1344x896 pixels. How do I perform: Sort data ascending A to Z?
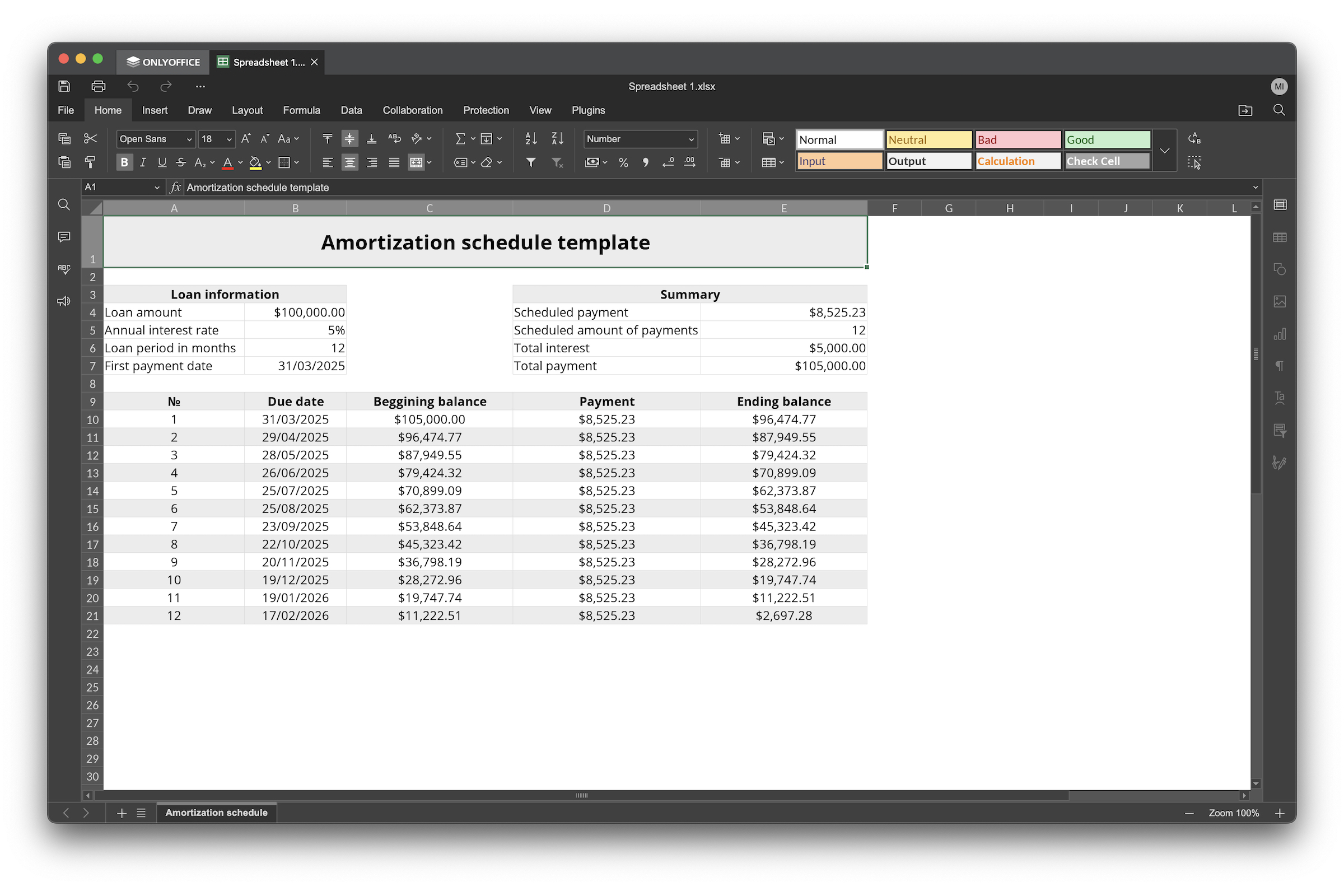click(530, 138)
